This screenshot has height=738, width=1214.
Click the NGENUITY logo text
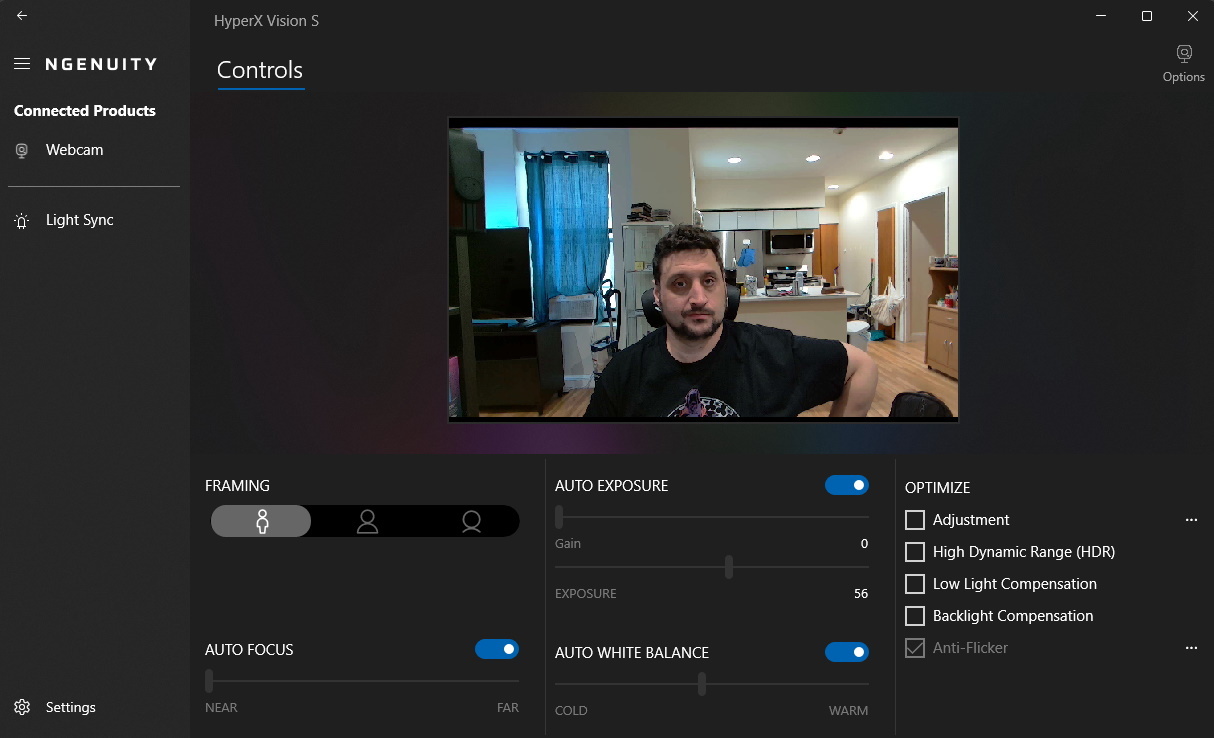pyautogui.click(x=101, y=64)
